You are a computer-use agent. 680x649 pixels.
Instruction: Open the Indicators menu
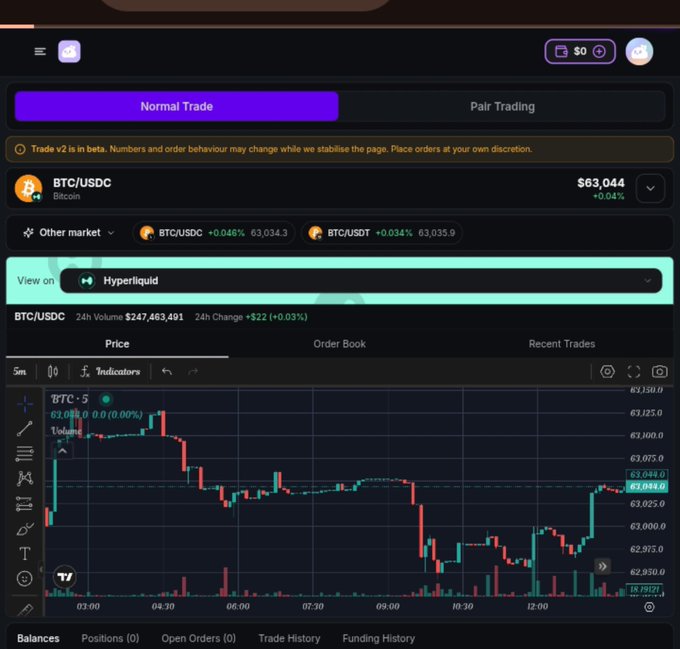(x=111, y=372)
